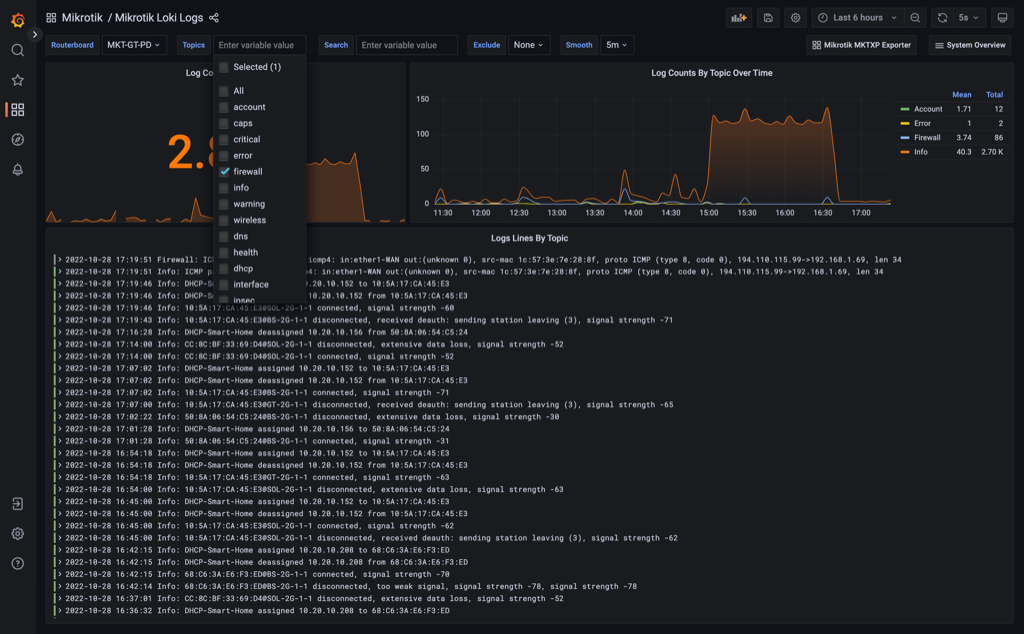Click the dashboard grid icon beside Mikrotik
The height and width of the screenshot is (634, 1024).
(x=51, y=18)
